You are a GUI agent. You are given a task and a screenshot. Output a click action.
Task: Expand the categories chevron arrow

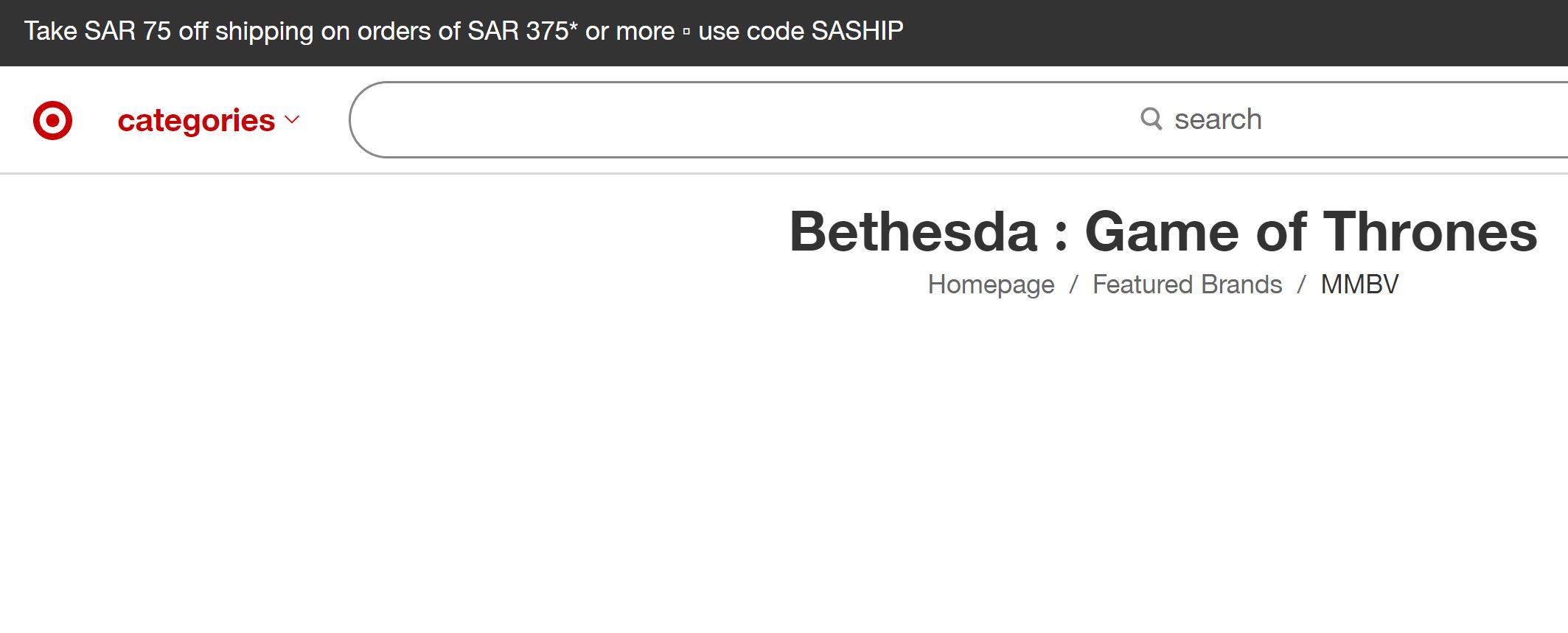click(292, 119)
